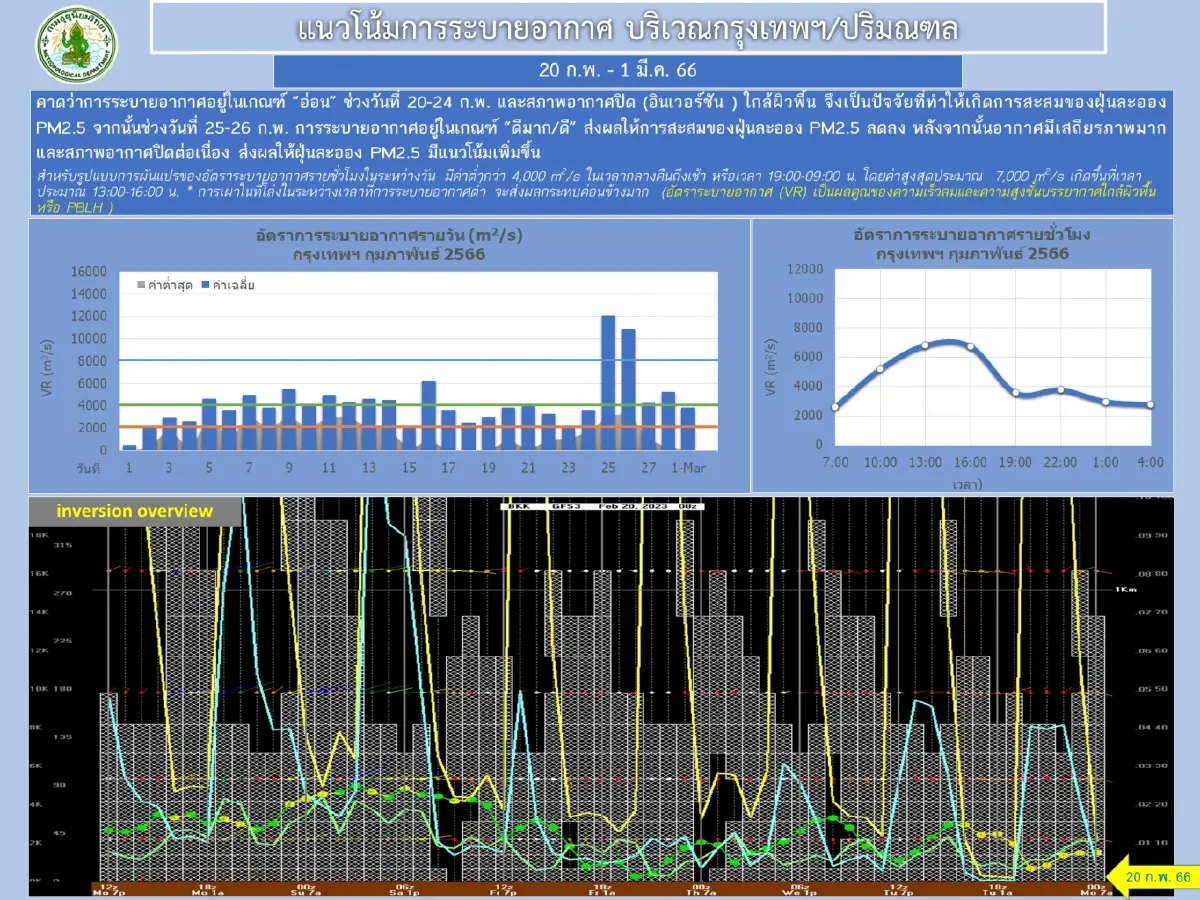This screenshot has height=900, width=1200.
Task: Click the '1:00' time label on hourly chart
Action: tap(1105, 462)
